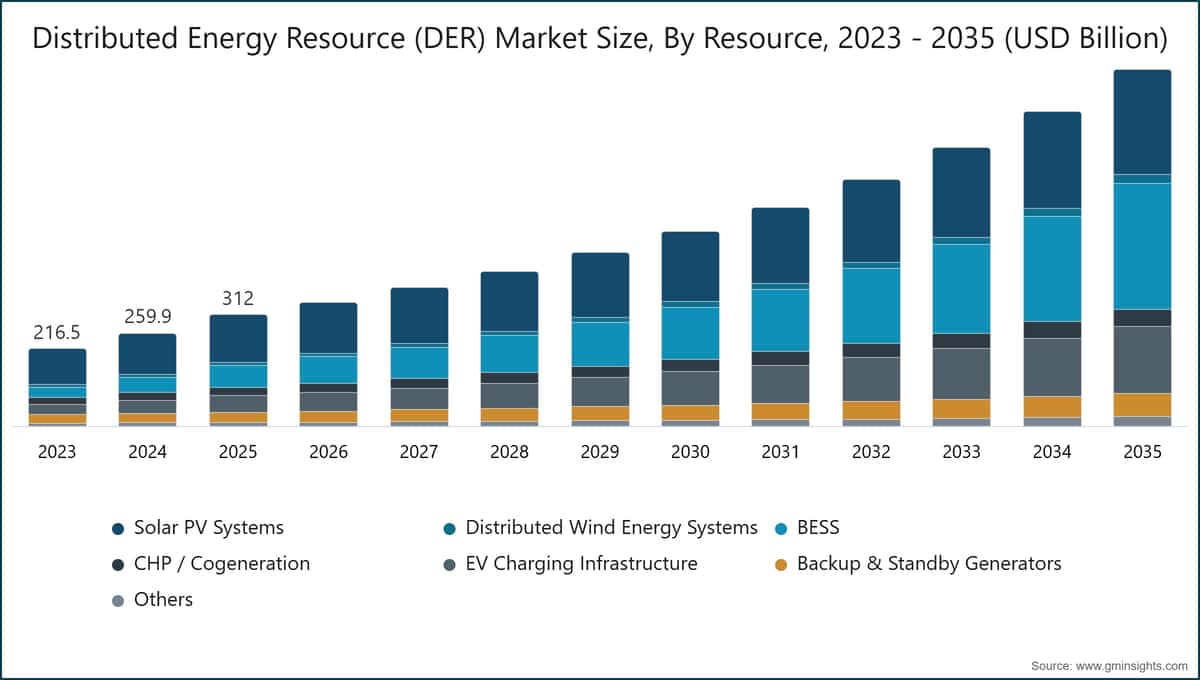Click the 2027 axis label

pos(419,452)
